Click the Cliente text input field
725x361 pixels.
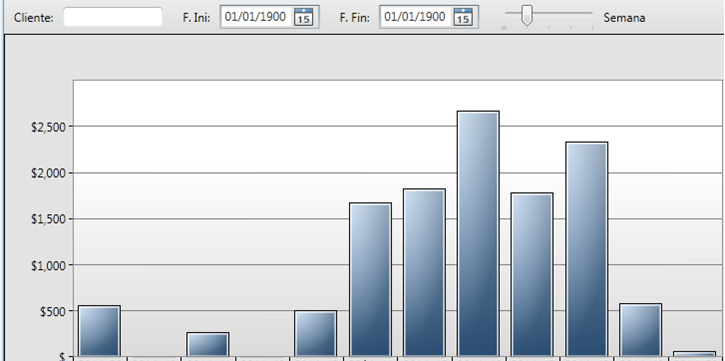coord(113,17)
